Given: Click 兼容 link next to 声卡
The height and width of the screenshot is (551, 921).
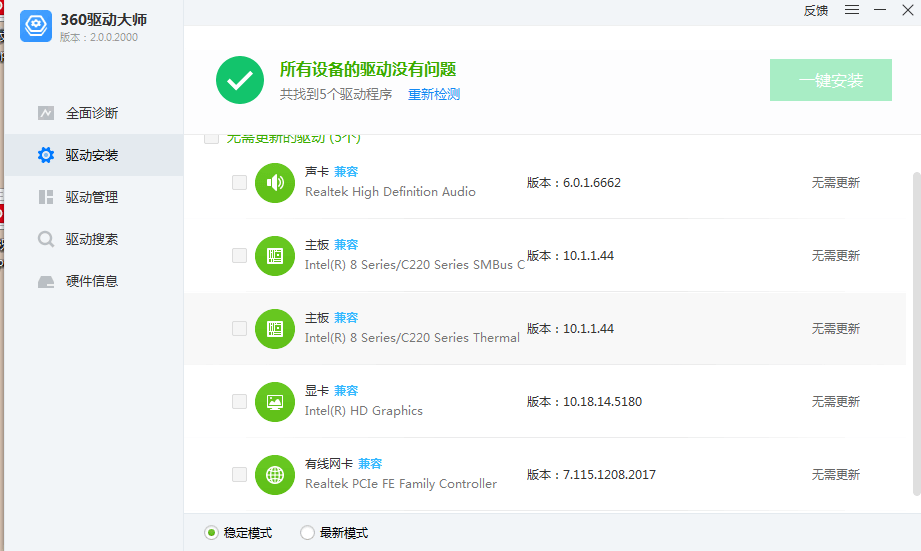Looking at the screenshot, I should coord(346,172).
